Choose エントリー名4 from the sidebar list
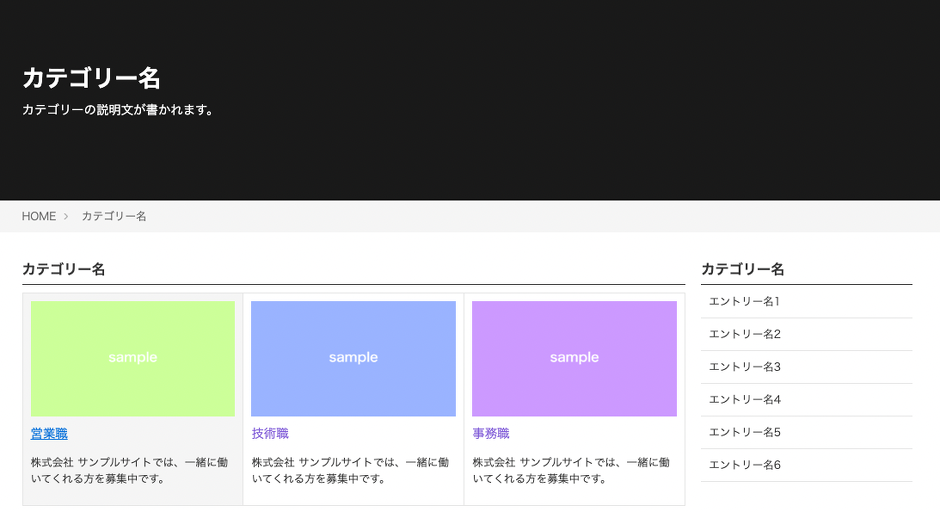 tap(744, 400)
